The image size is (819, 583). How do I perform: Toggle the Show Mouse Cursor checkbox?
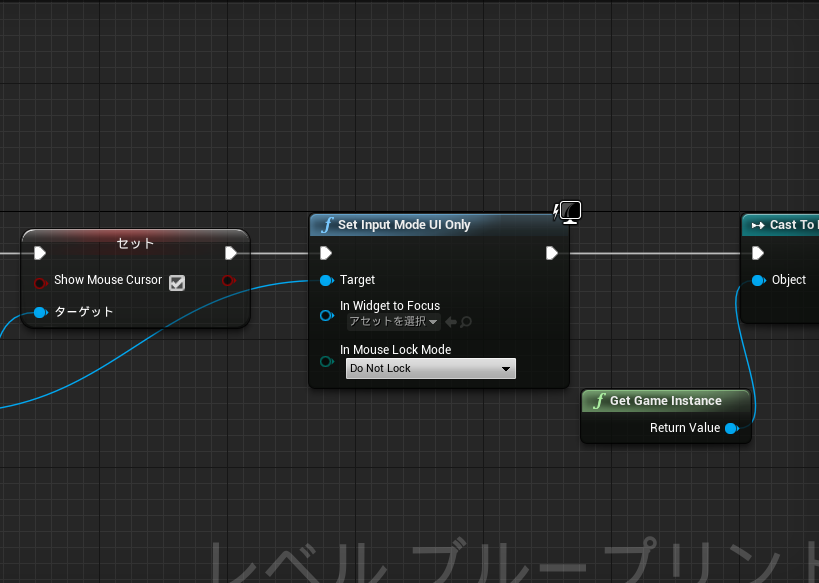[177, 283]
